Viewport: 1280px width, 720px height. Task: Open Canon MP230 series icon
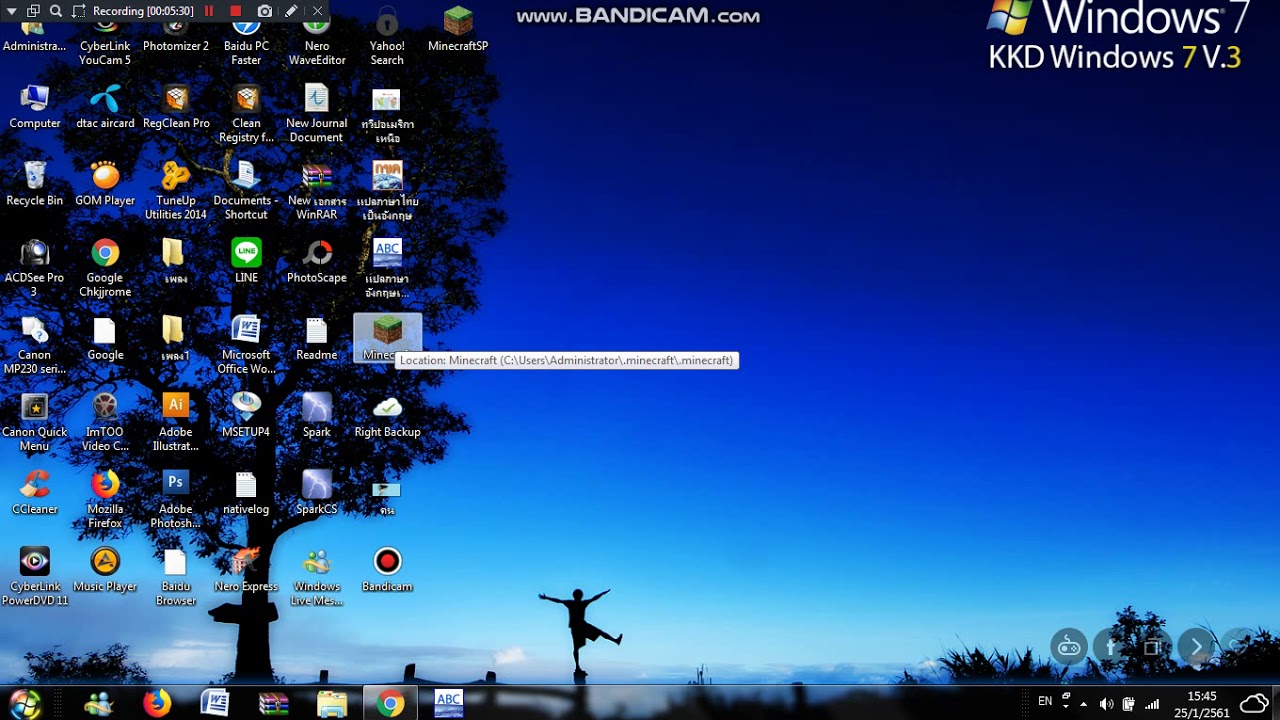[35, 346]
